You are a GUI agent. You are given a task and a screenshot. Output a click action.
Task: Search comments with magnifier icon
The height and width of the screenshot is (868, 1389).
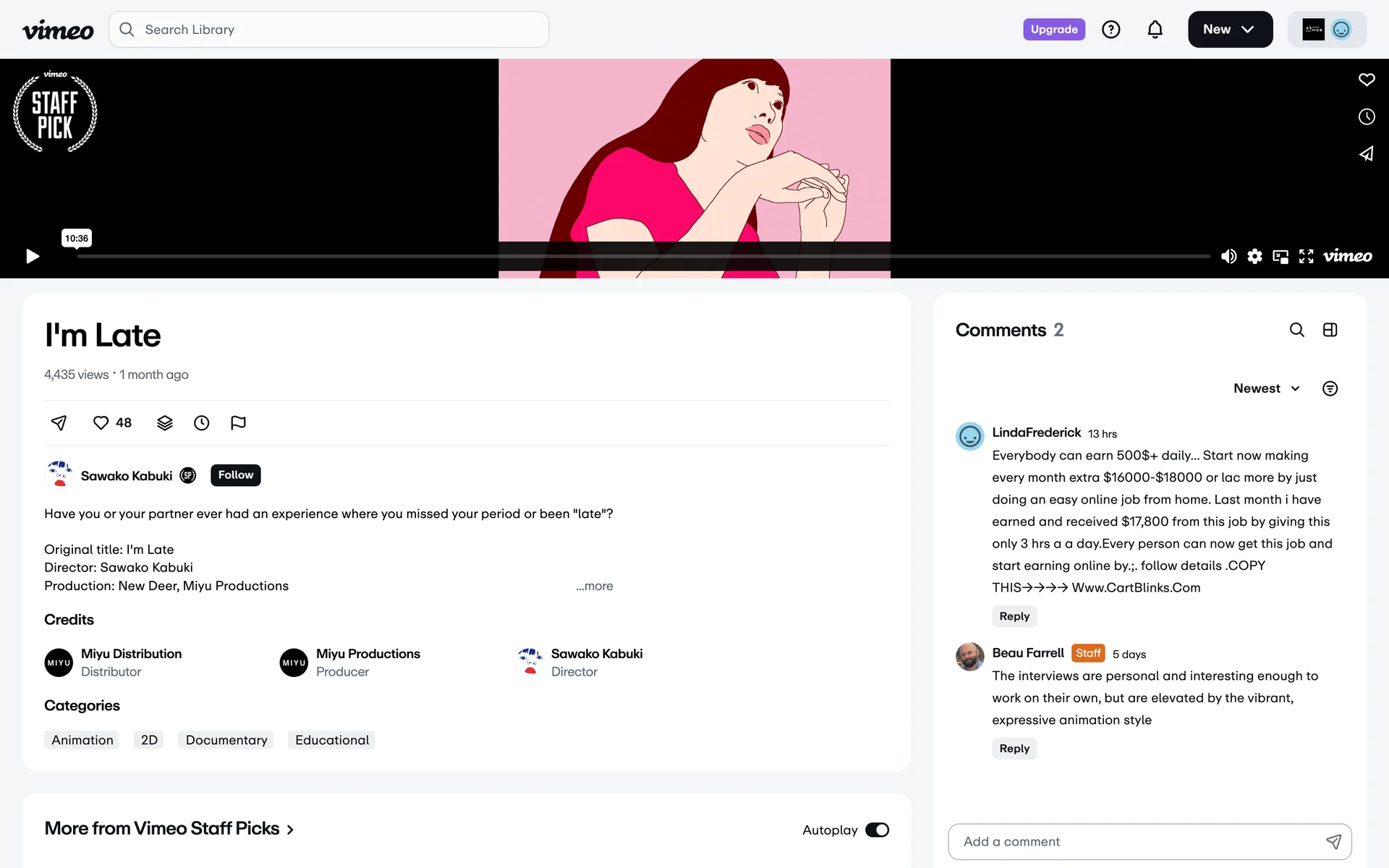point(1296,330)
